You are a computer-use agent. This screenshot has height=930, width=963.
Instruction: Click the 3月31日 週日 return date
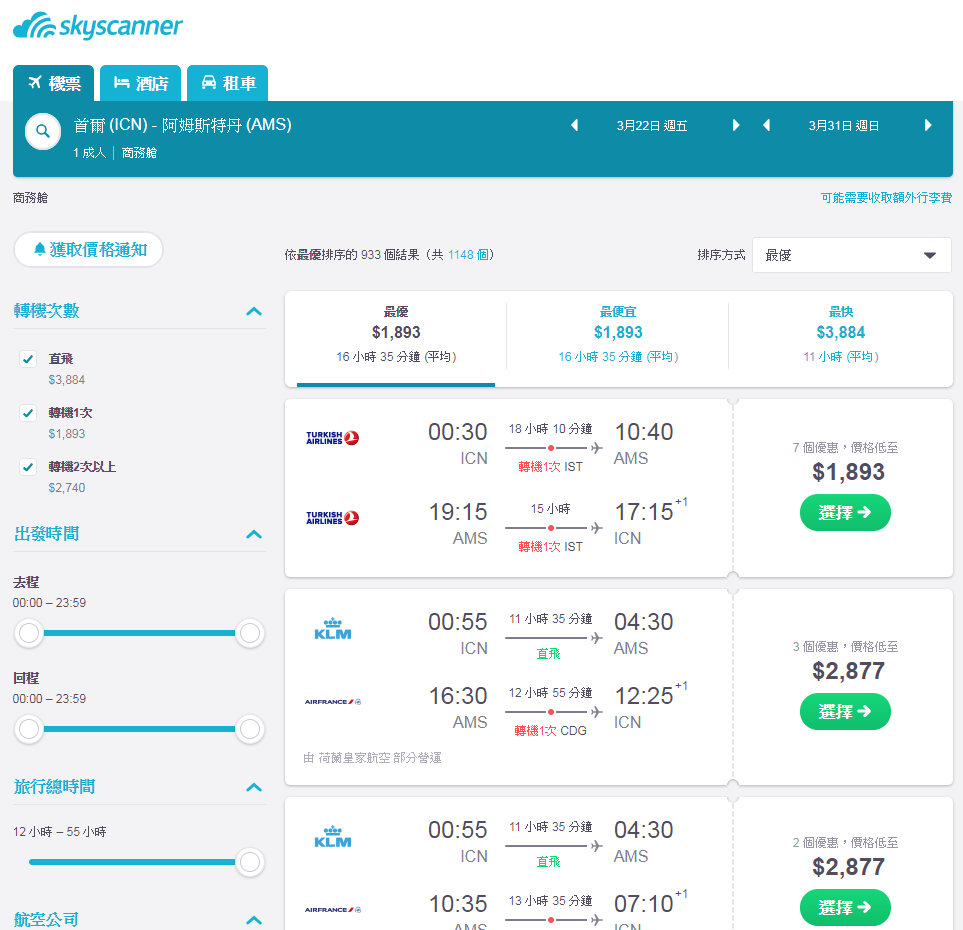[x=844, y=126]
